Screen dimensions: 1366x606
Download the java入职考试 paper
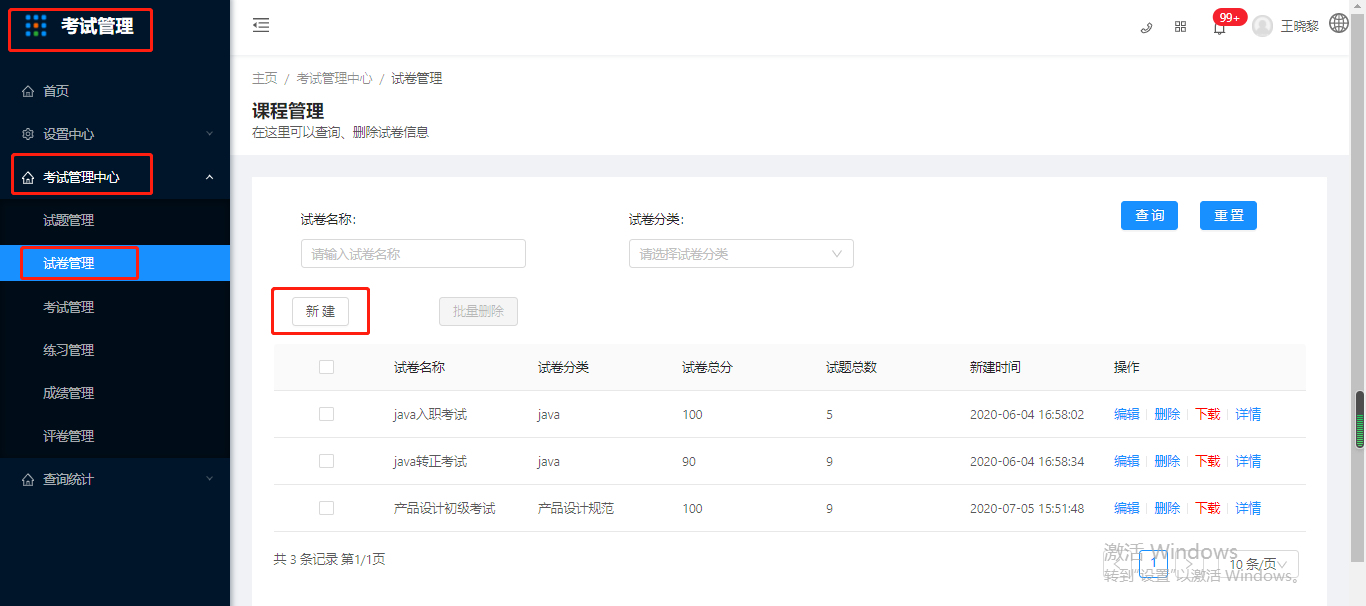coord(1208,414)
